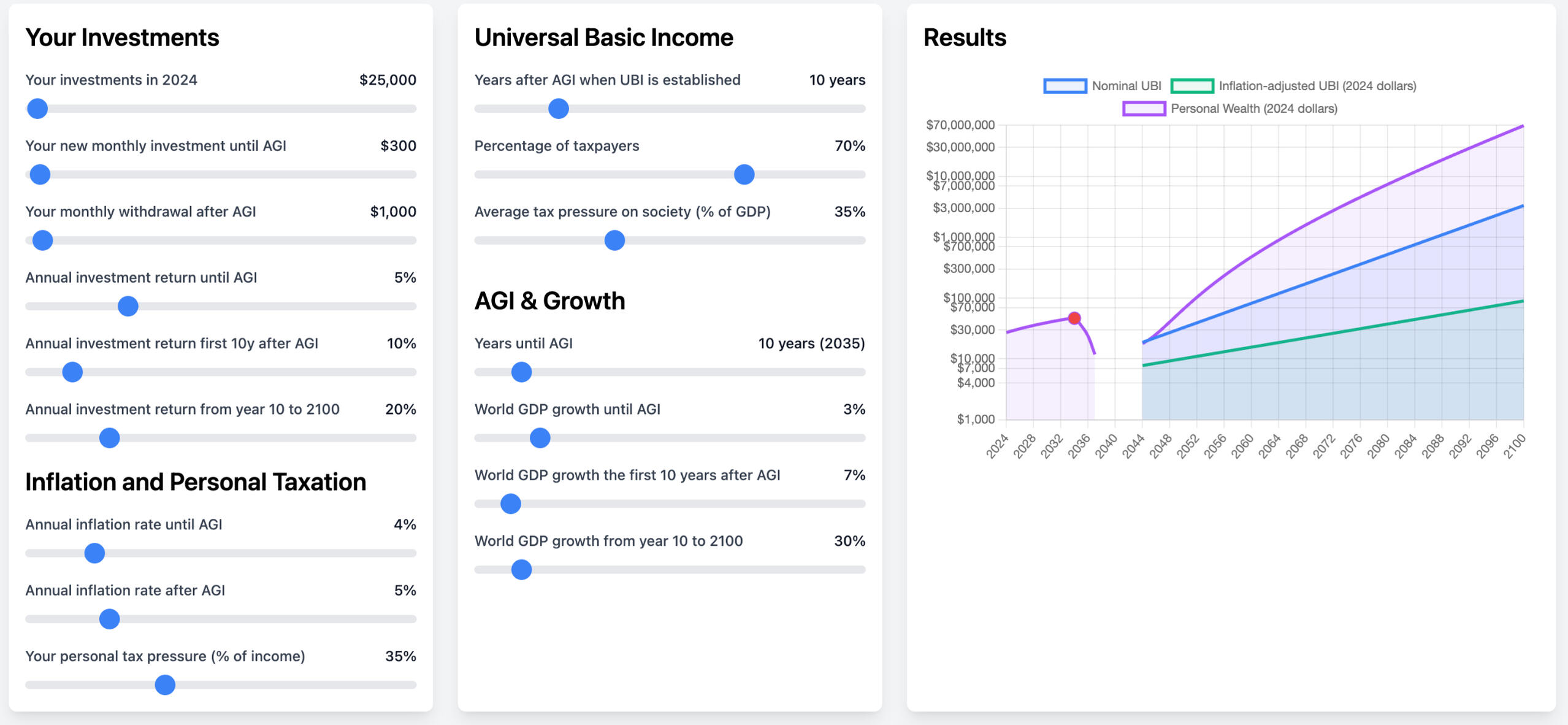Change the investment return from year 10 to 2100
The image size is (1568, 725).
[109, 437]
